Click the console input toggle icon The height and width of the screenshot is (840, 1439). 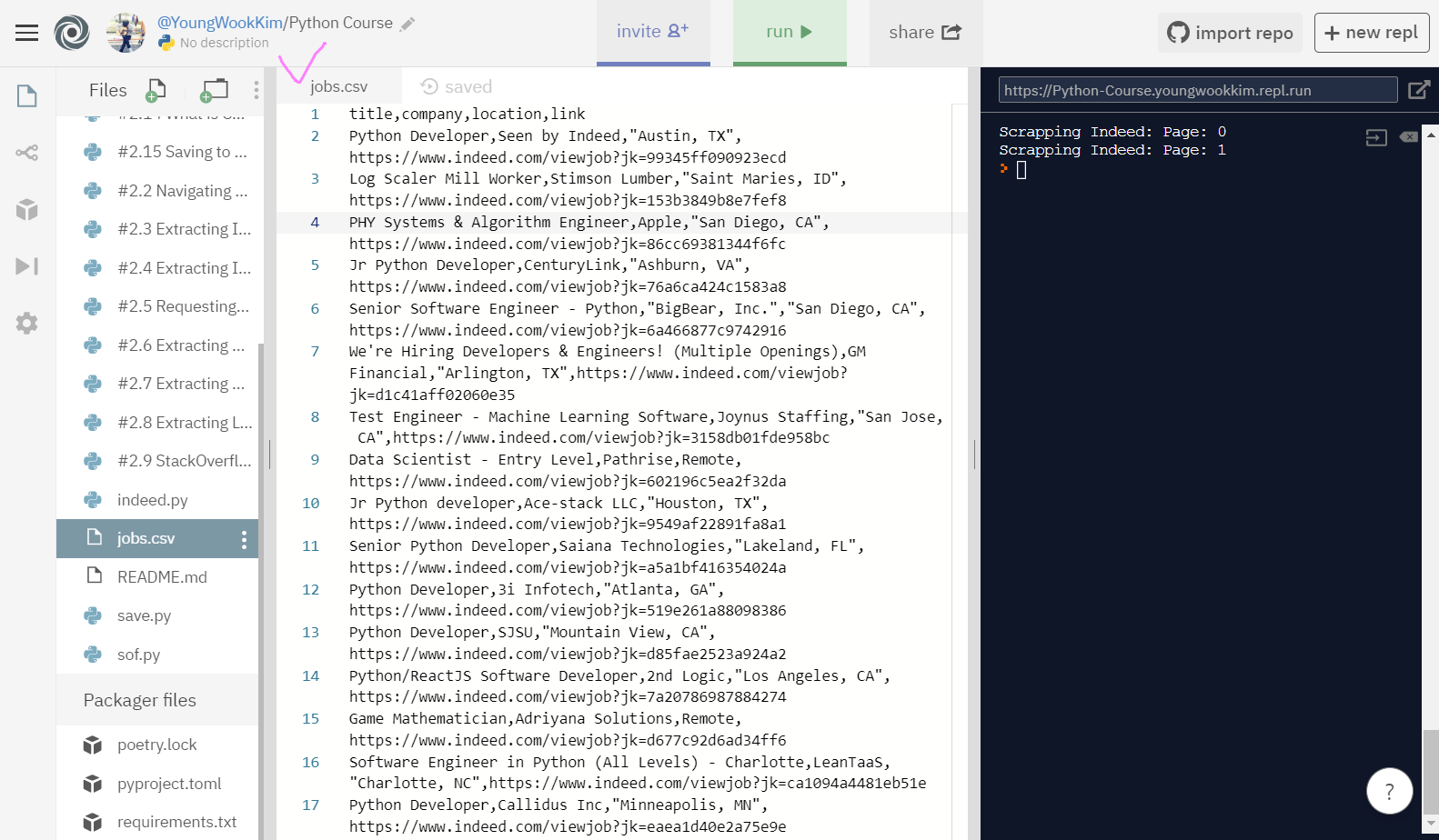point(1376,137)
